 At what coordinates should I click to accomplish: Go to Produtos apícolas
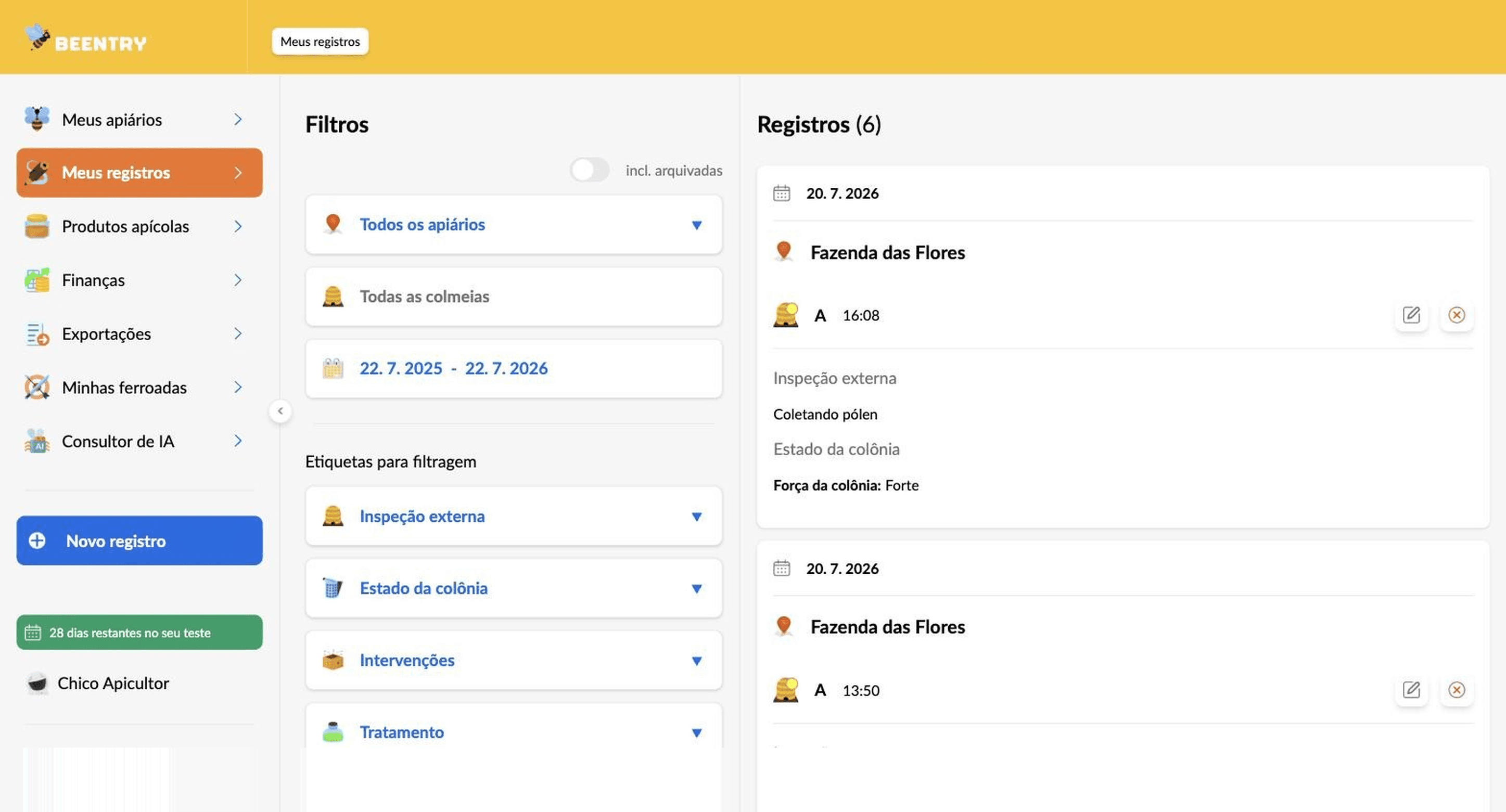(x=139, y=226)
